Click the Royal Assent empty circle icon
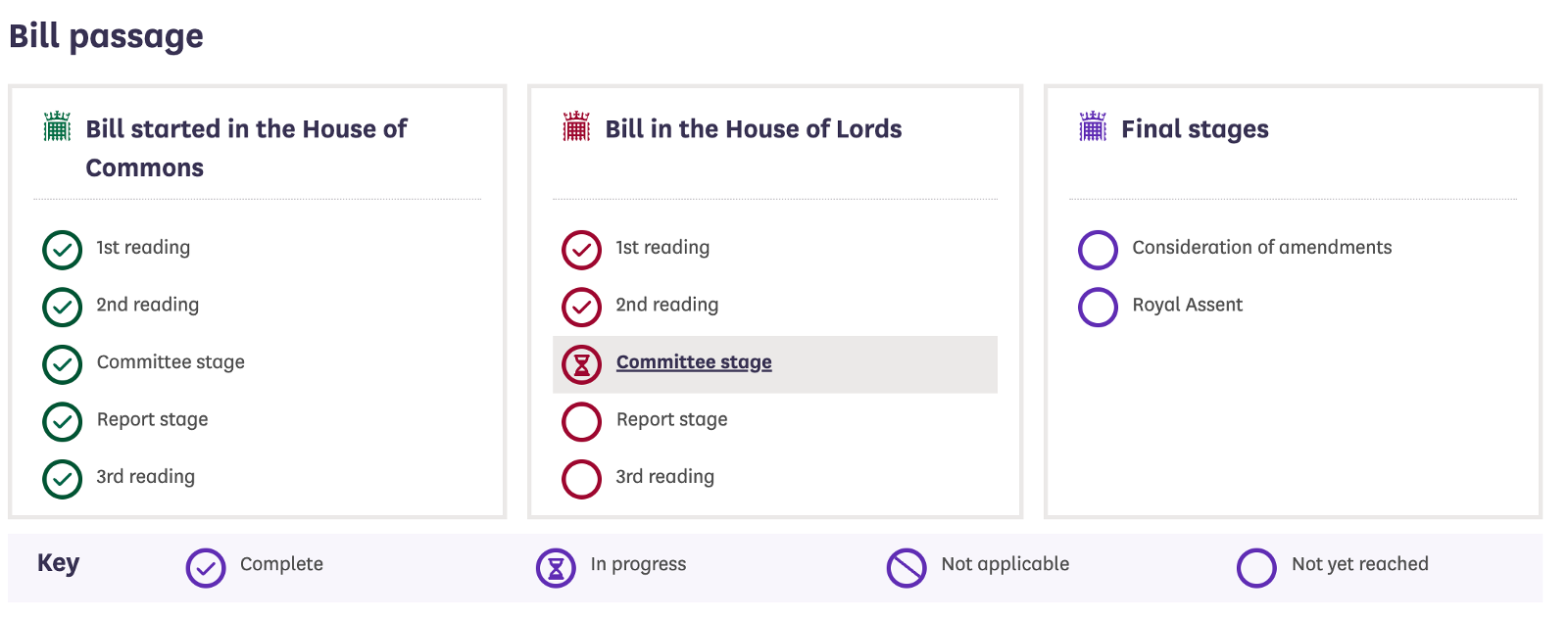 pyautogui.click(x=1098, y=307)
